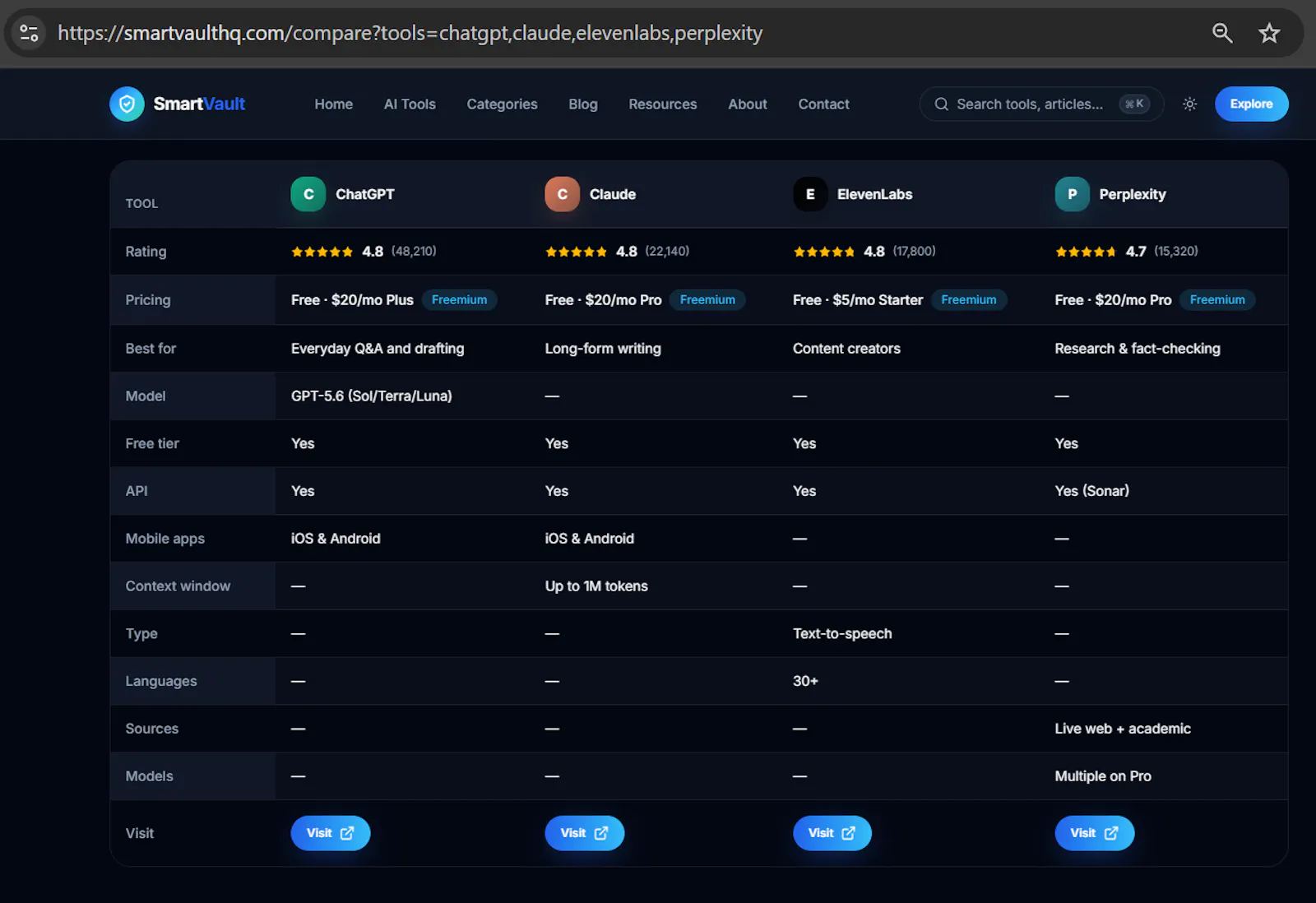Click Perplexity's star rating icons
This screenshot has height=903, width=1316.
point(1086,252)
